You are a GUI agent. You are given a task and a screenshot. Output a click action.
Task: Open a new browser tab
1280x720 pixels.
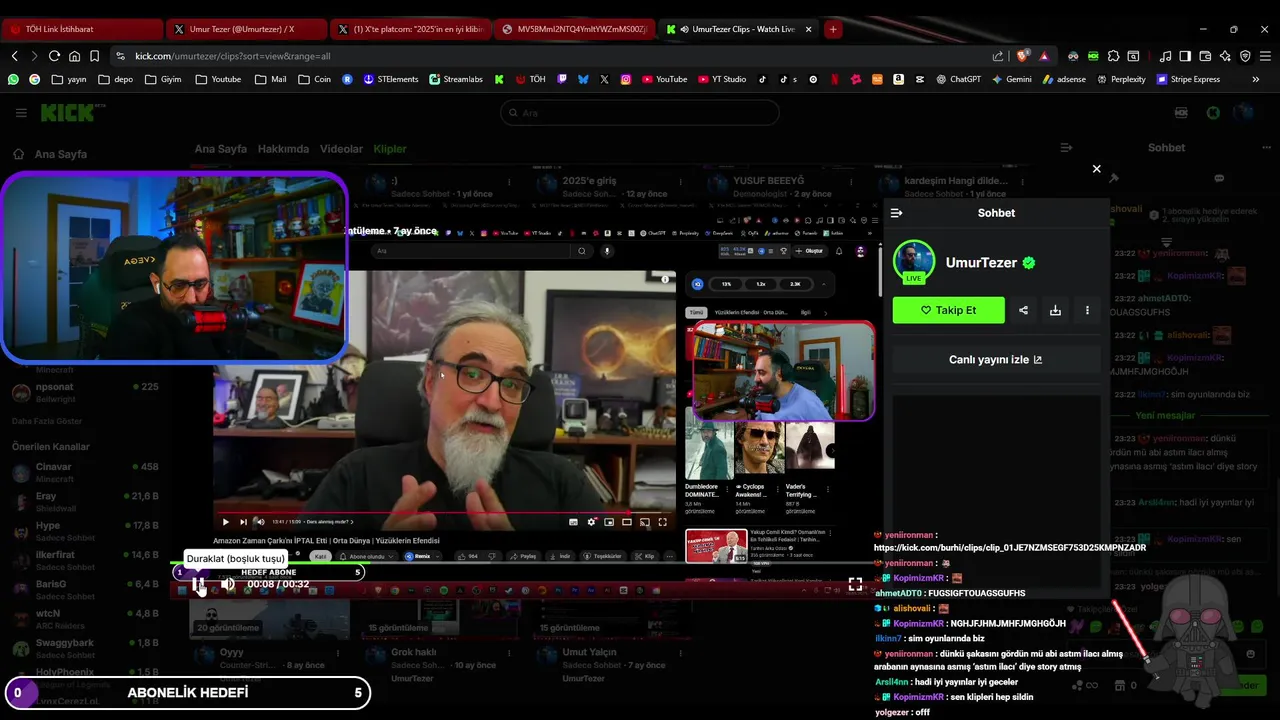[832, 29]
